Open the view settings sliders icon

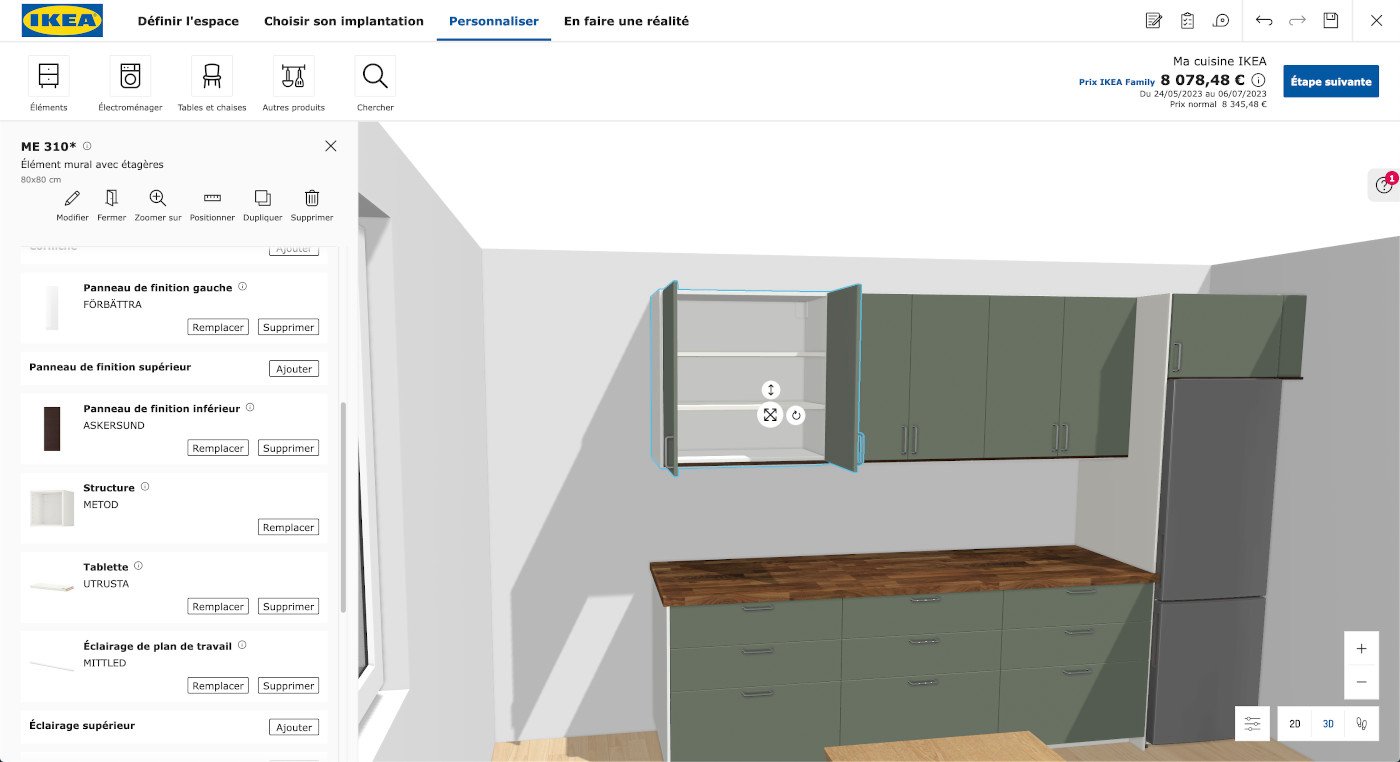pyautogui.click(x=1252, y=723)
